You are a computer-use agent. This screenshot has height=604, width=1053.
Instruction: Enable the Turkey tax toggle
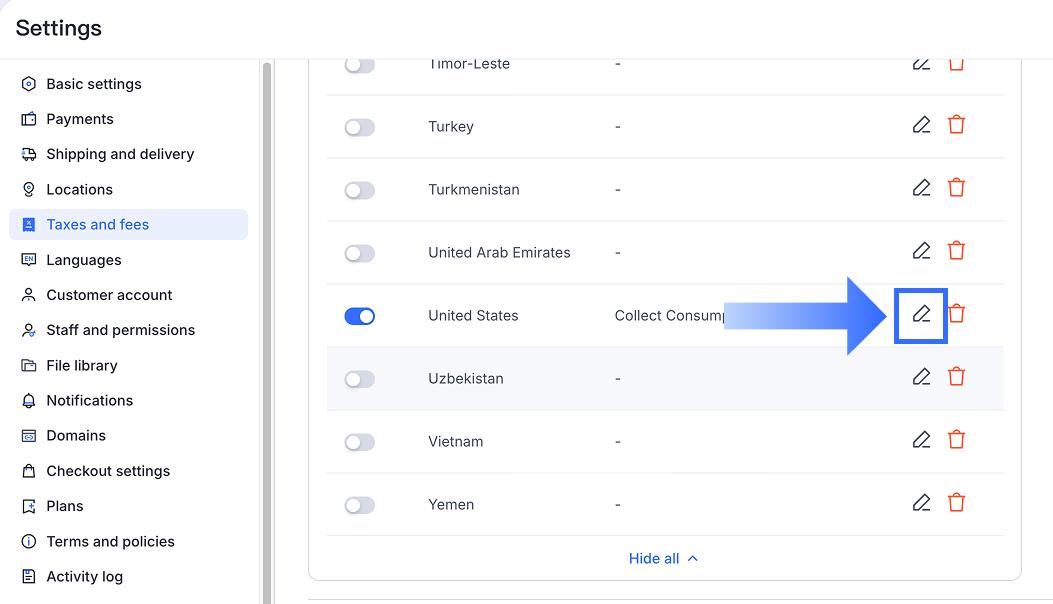click(x=359, y=127)
